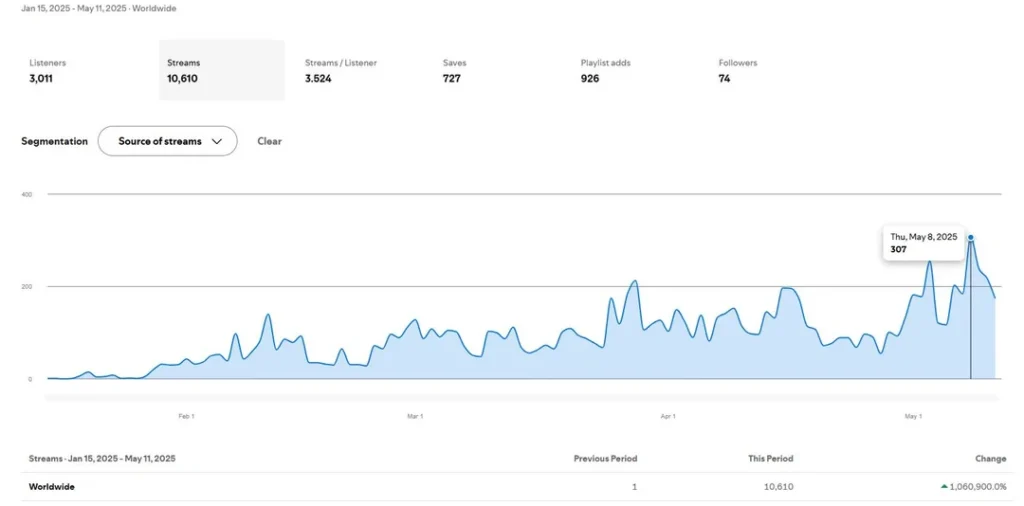The width and height of the screenshot is (1024, 506).
Task: Click the This Period column header
Action: (x=770, y=459)
